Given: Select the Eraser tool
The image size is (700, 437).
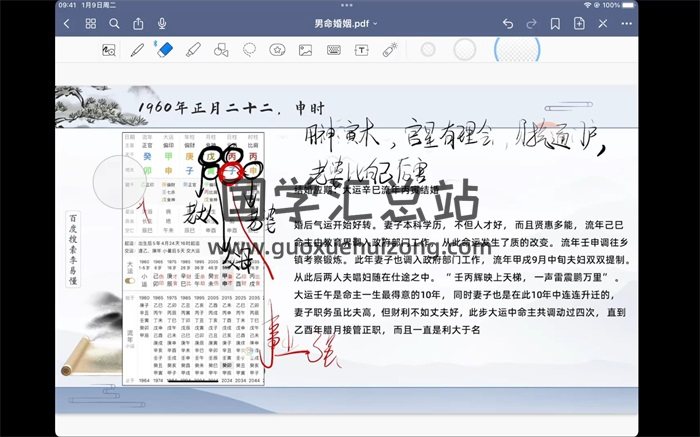Looking at the screenshot, I should point(165,49).
